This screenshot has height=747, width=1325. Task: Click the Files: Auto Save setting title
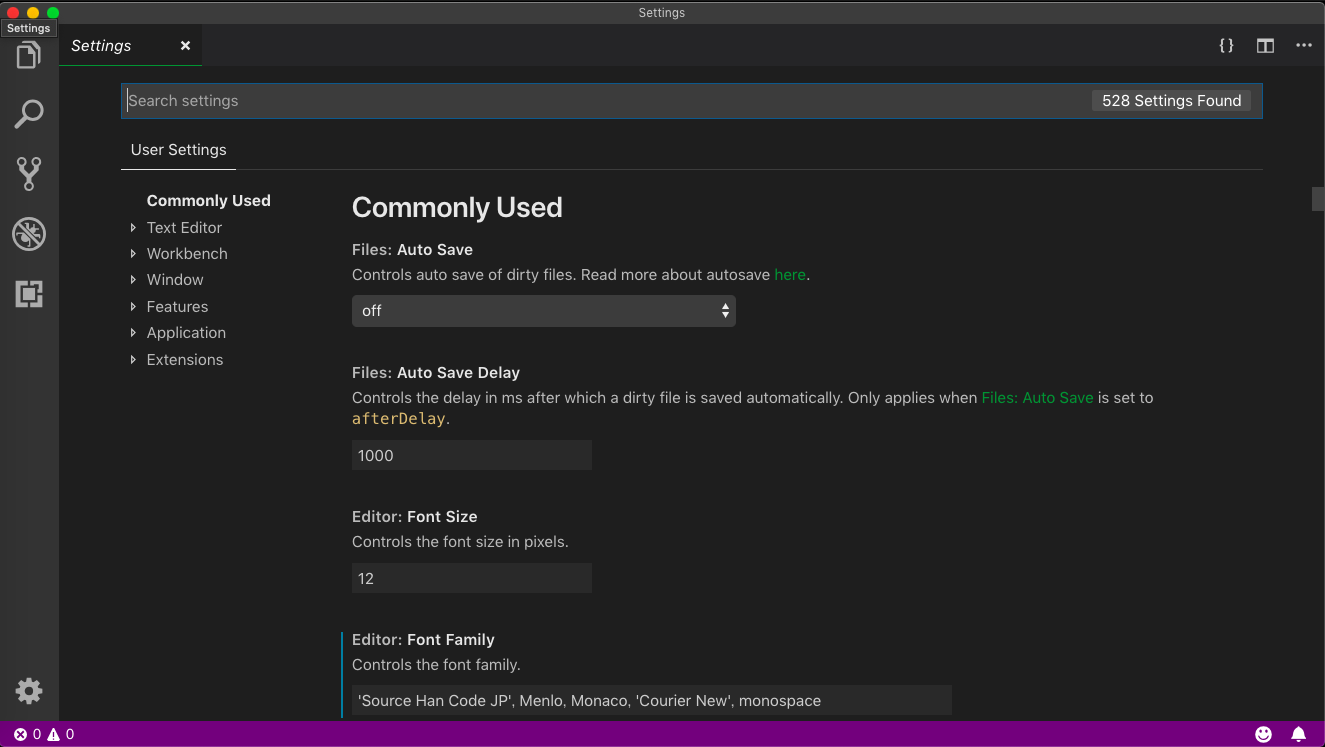[x=412, y=250]
